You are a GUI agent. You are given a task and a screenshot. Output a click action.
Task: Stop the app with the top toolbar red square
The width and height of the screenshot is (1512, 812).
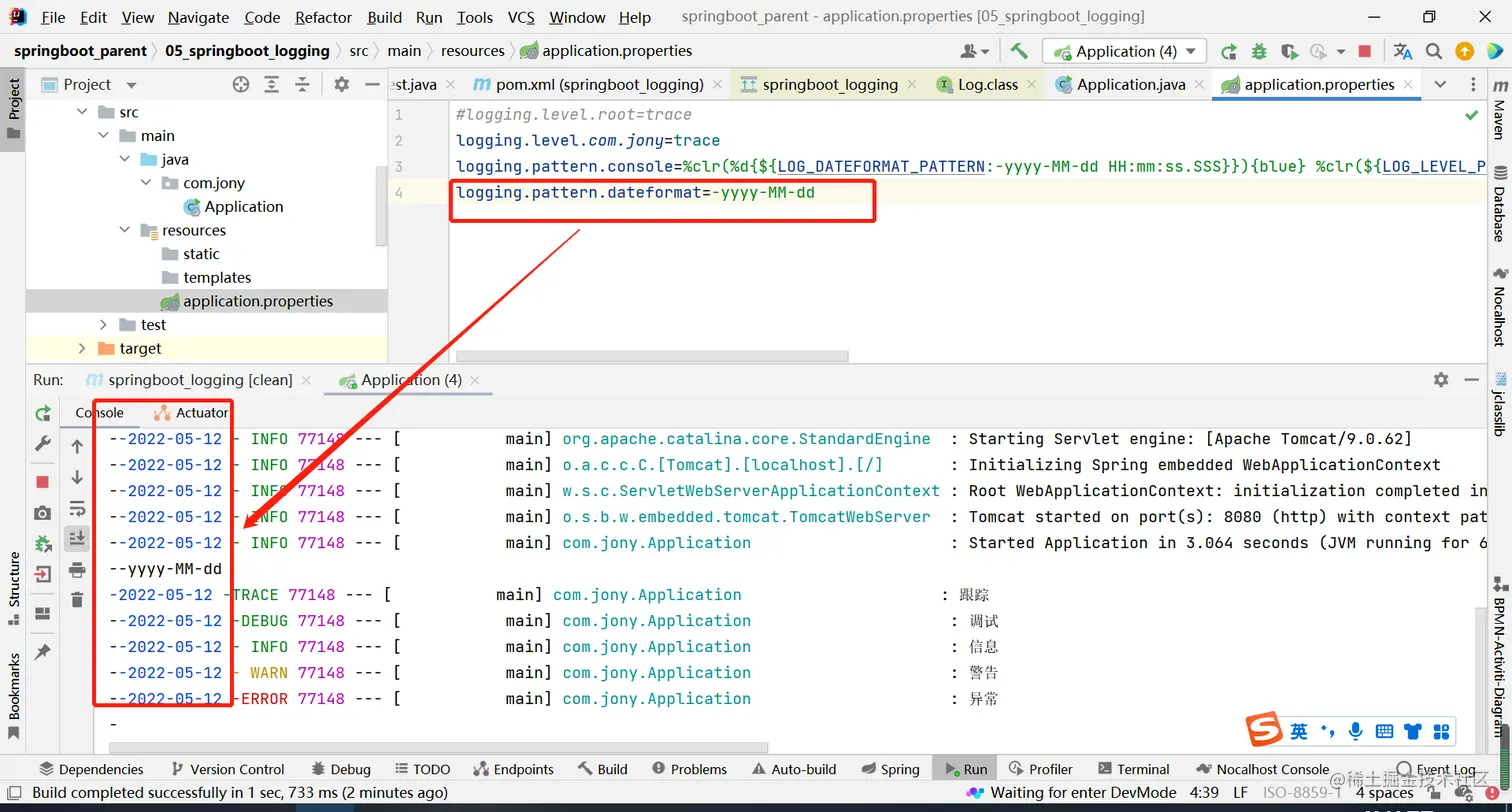(1365, 51)
